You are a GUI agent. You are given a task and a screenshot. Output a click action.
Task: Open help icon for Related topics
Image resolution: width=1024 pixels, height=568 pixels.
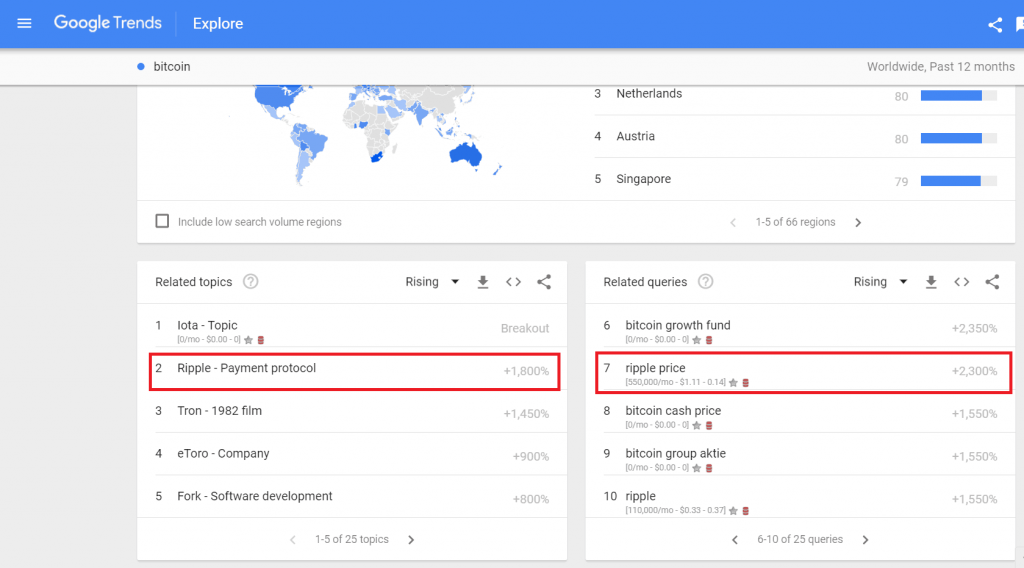point(251,281)
